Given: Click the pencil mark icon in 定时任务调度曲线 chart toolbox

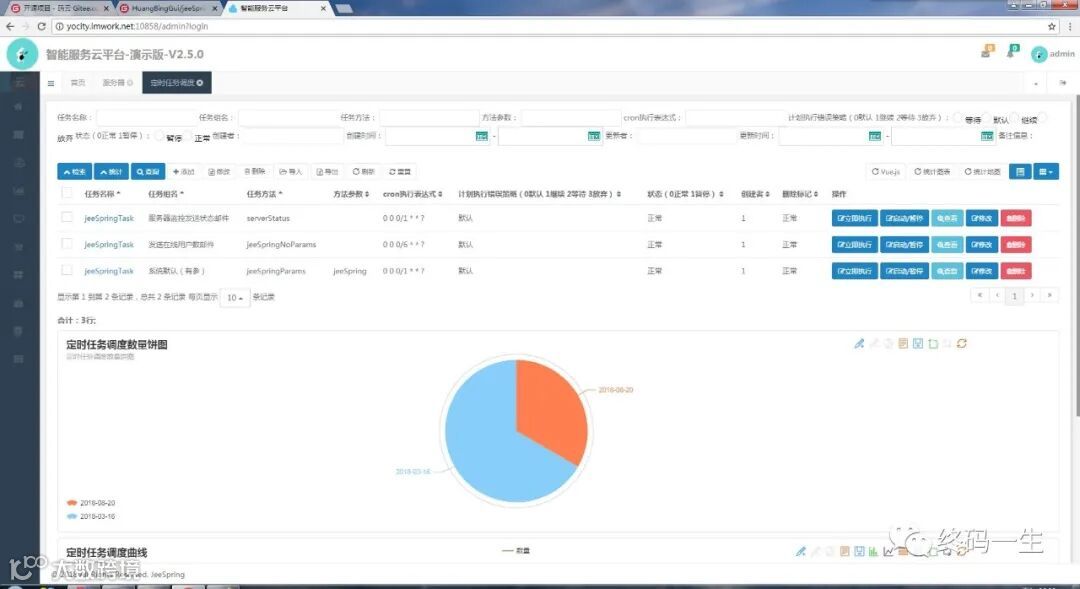Looking at the screenshot, I should point(800,551).
